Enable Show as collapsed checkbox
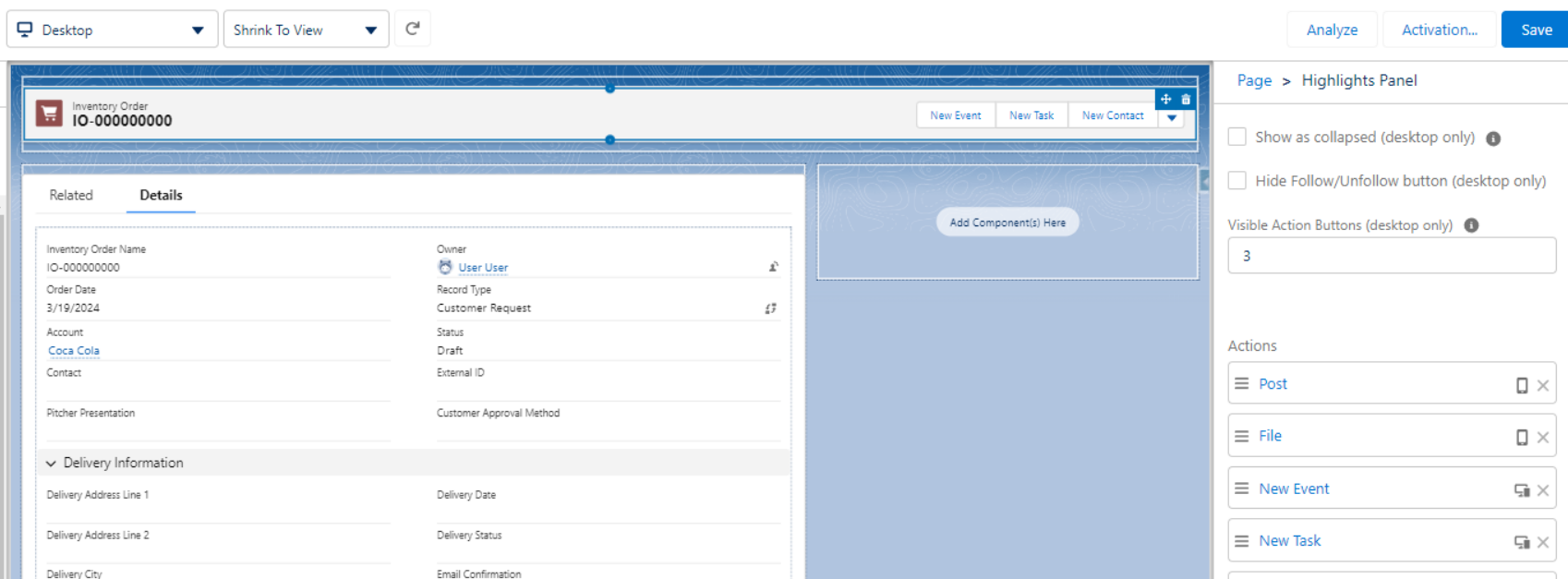This screenshot has height=579, width=1568. (1237, 137)
